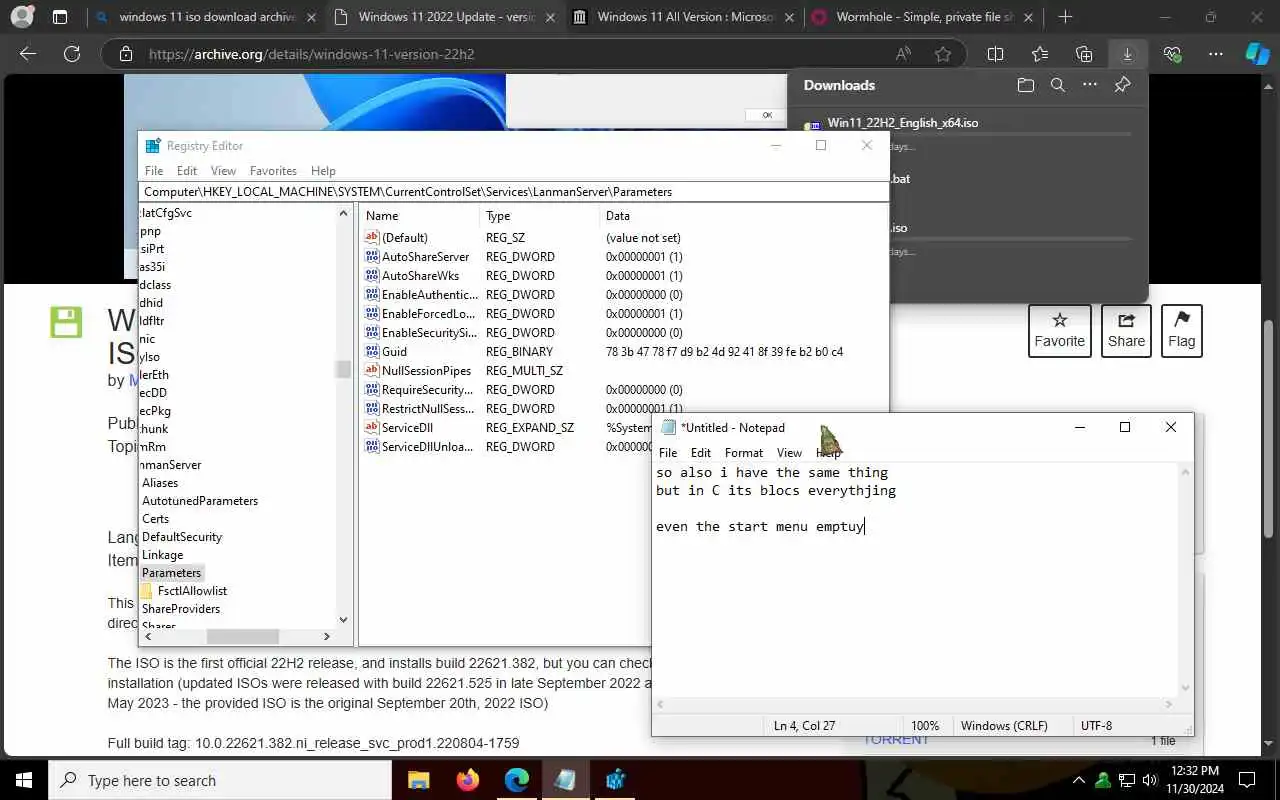Open Notepad File menu
This screenshot has width=1280, height=800.
coord(668,453)
